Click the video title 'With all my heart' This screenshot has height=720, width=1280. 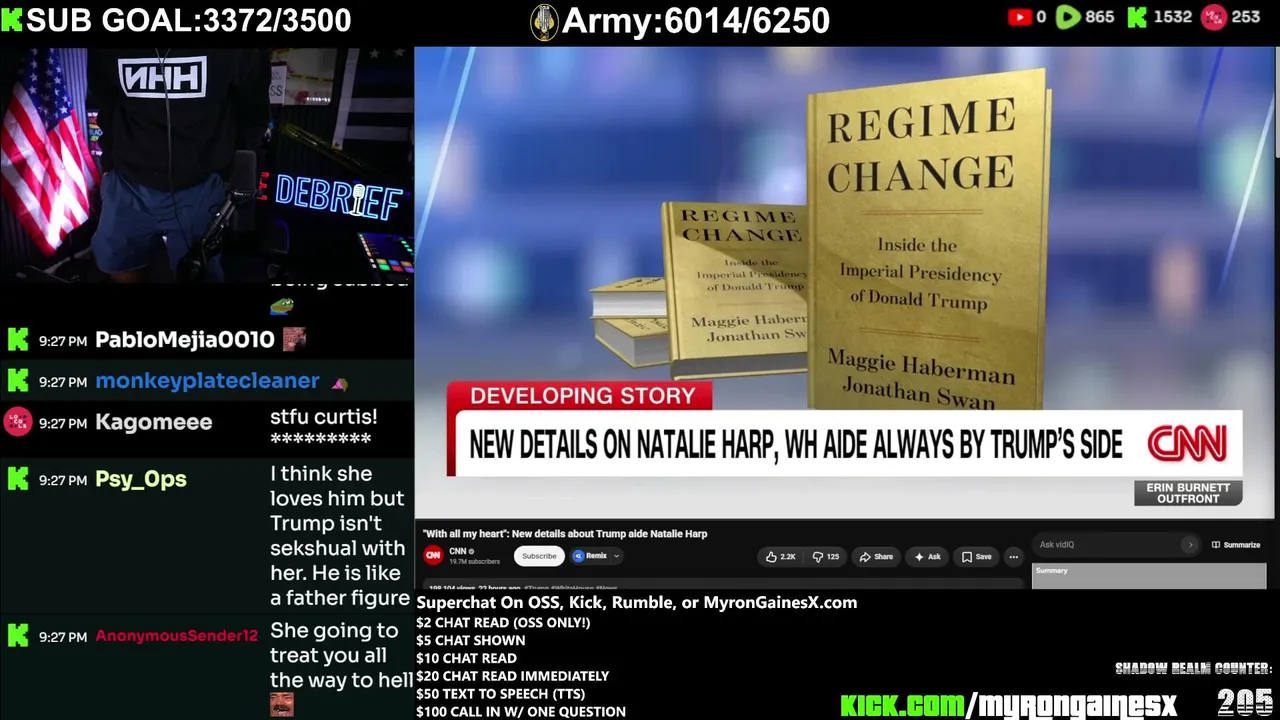click(x=565, y=534)
